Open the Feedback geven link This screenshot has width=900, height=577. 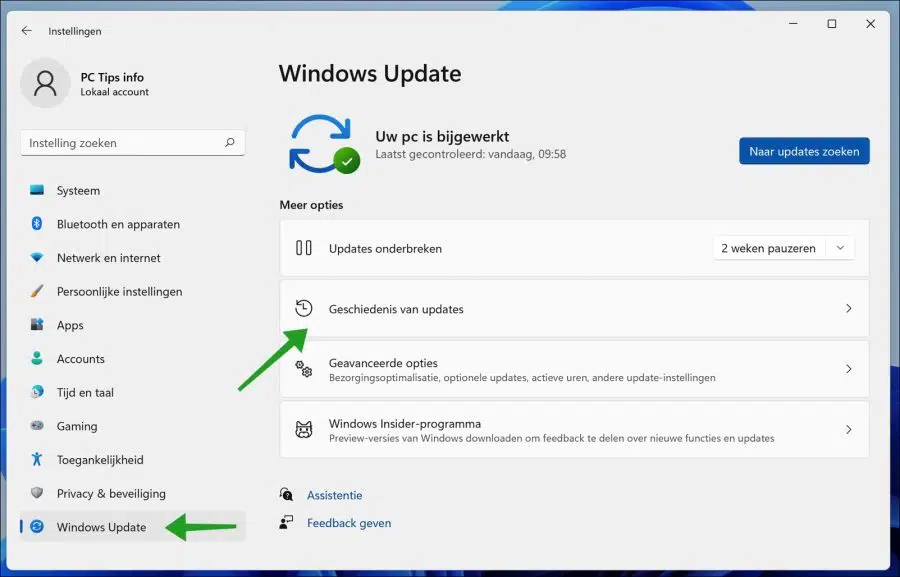[349, 523]
